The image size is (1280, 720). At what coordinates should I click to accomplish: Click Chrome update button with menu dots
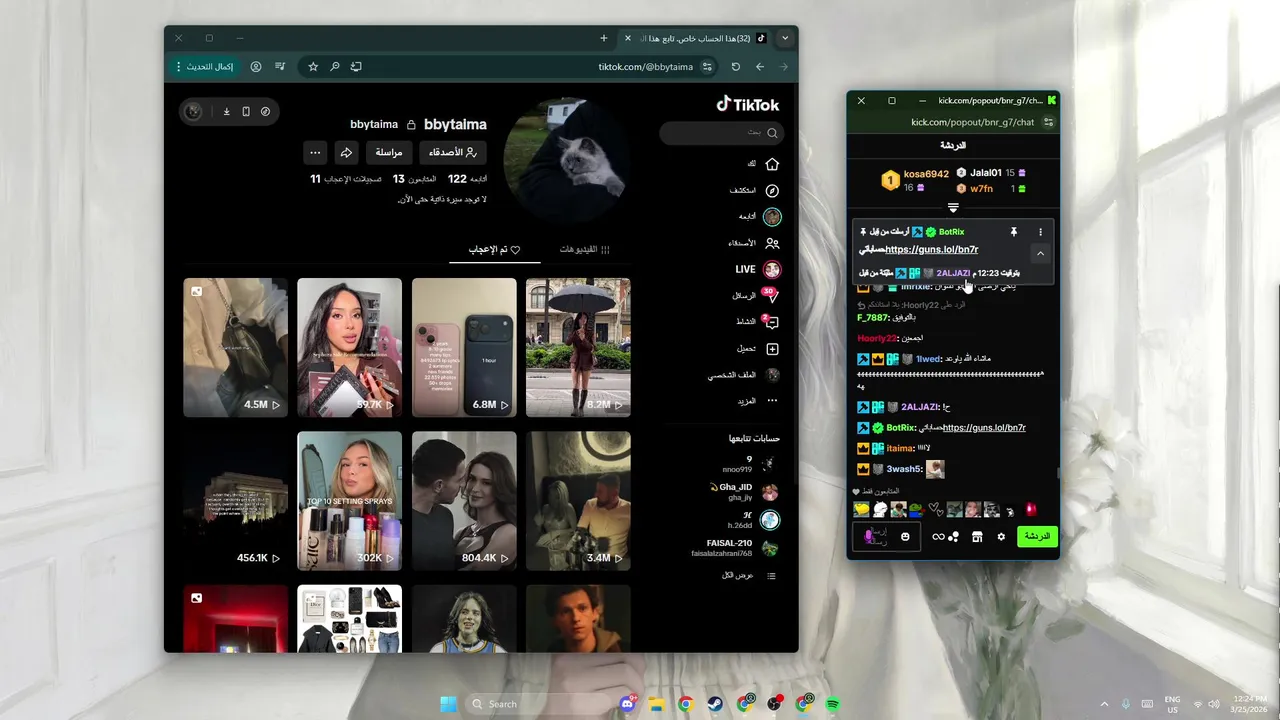[x=205, y=66]
